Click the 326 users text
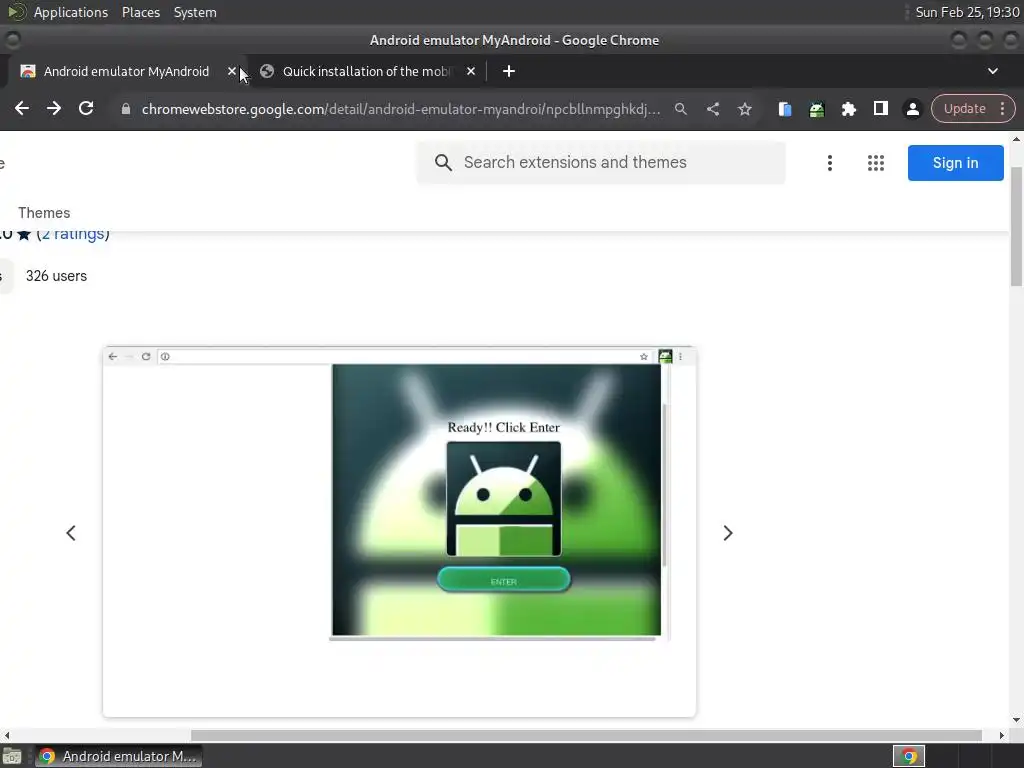This screenshot has height=768, width=1024. click(56, 276)
